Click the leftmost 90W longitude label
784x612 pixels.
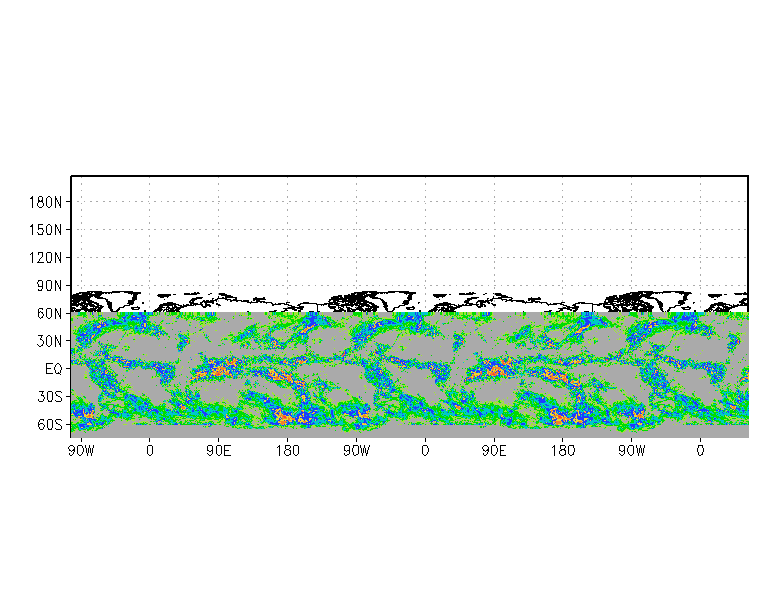81,451
